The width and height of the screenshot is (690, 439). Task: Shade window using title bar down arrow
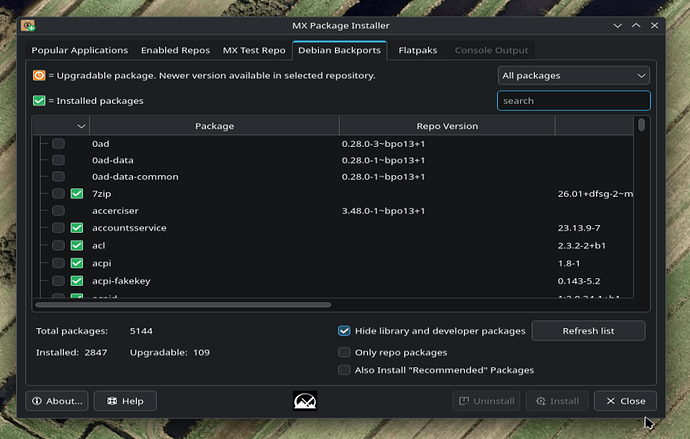618,26
